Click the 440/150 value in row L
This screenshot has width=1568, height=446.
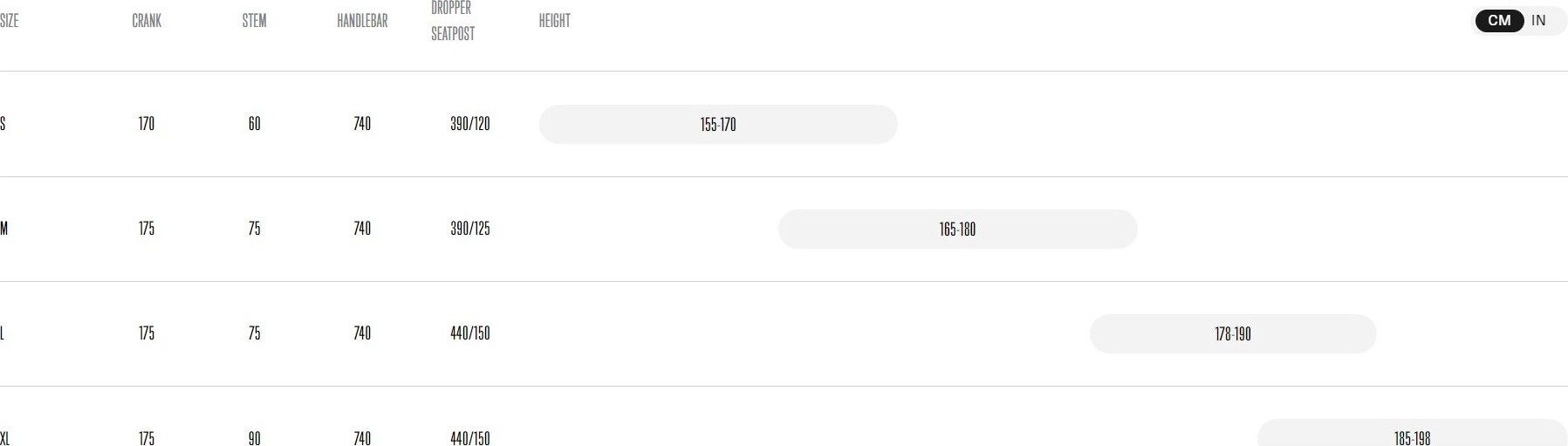470,333
